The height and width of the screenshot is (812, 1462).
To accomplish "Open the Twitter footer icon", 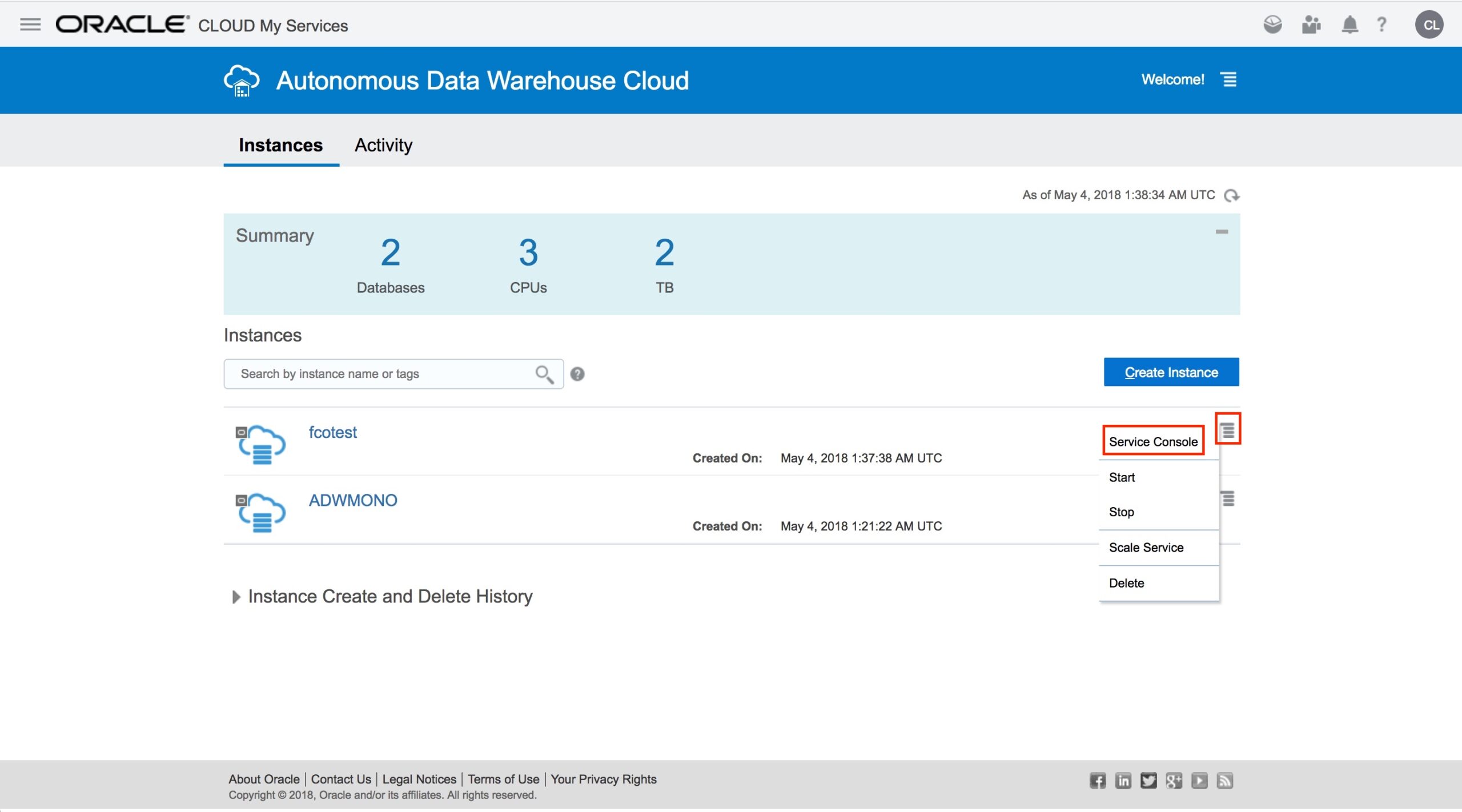I will click(x=1148, y=781).
